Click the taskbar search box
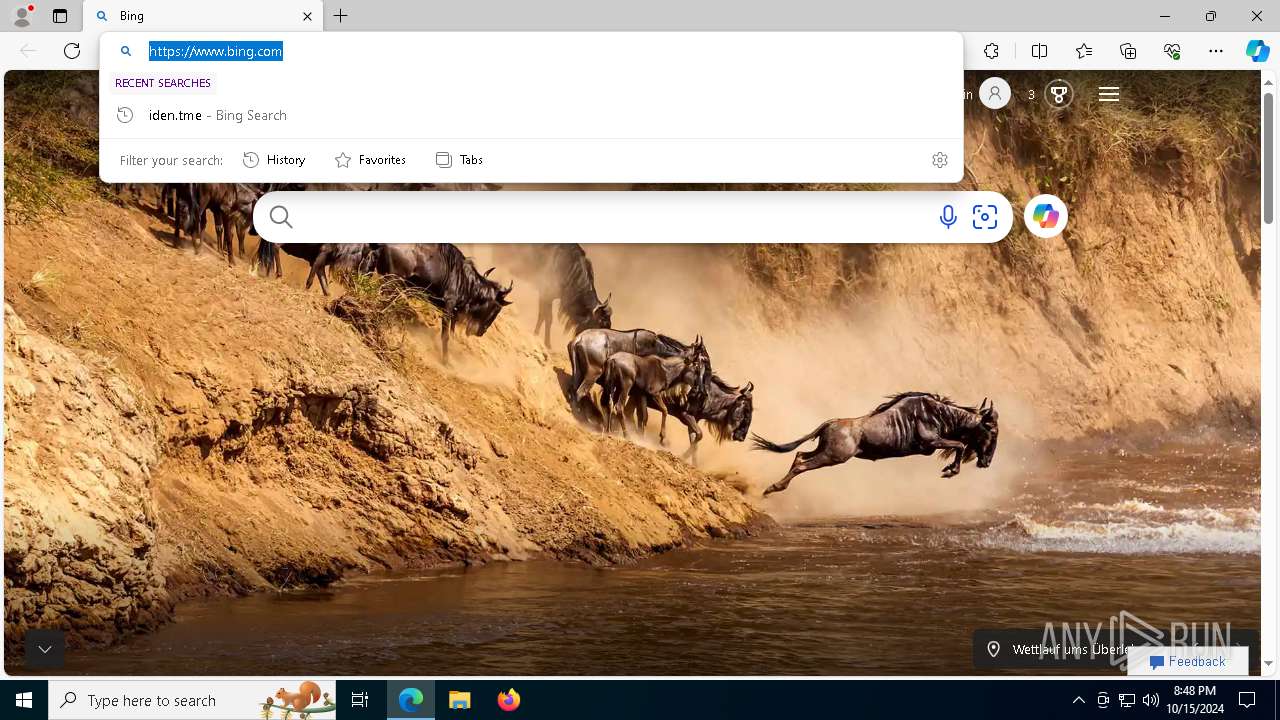The height and width of the screenshot is (720, 1280). (x=193, y=700)
